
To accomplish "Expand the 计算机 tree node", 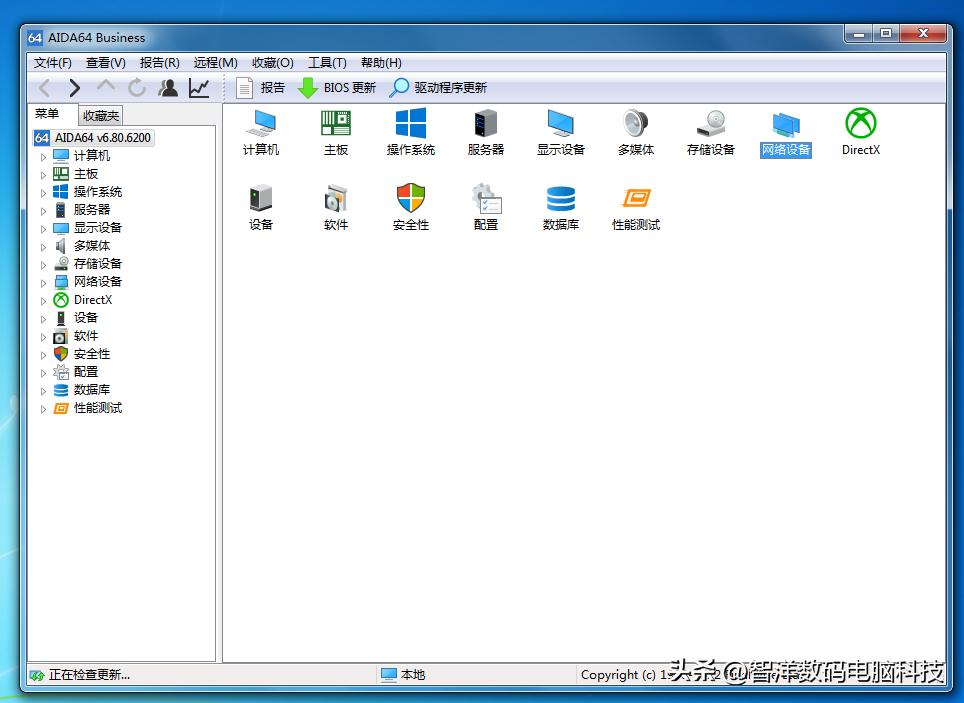I will (43, 156).
